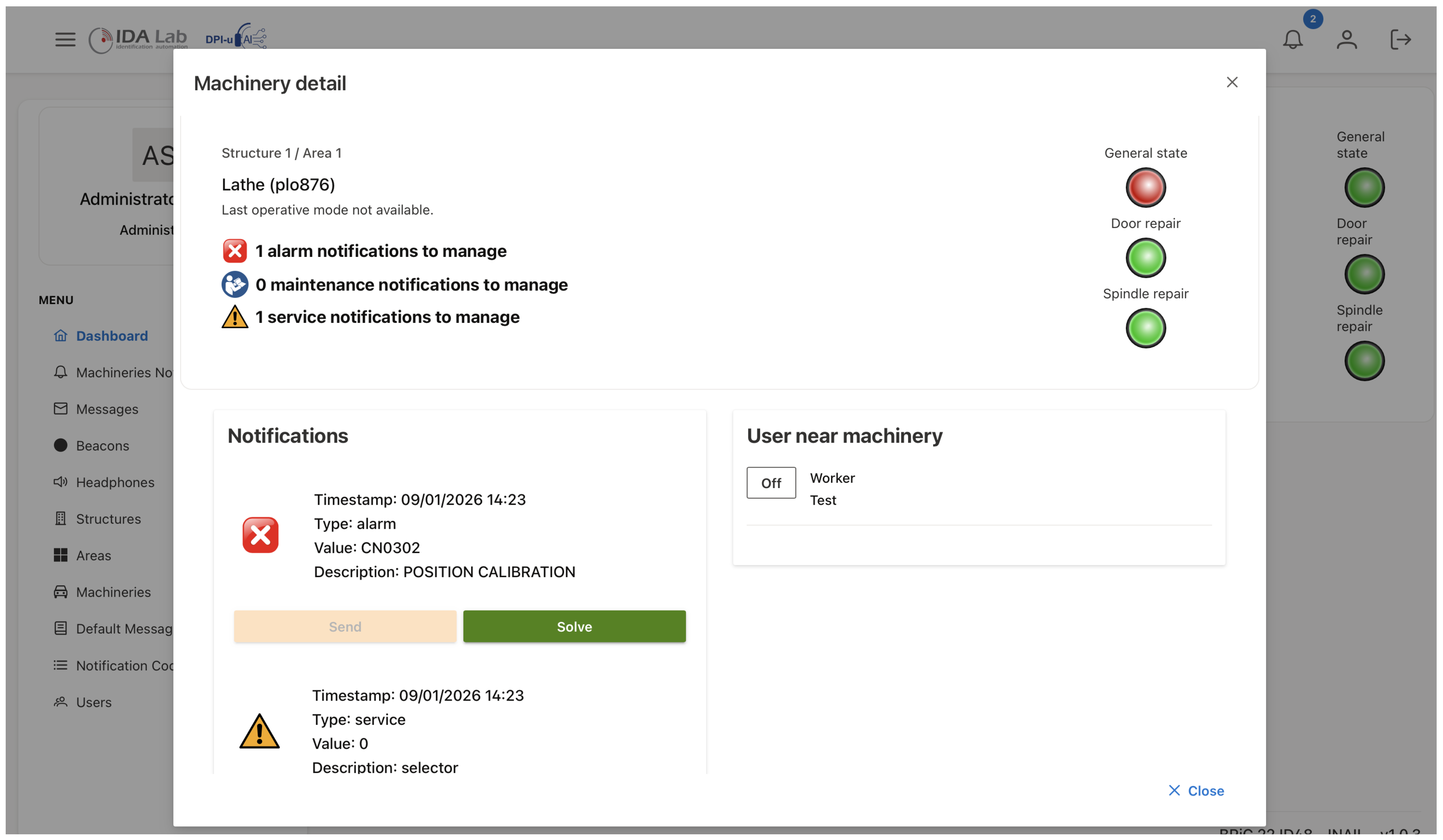Click the Headphones speaker icon
The height and width of the screenshot is (840, 1443).
tap(61, 482)
